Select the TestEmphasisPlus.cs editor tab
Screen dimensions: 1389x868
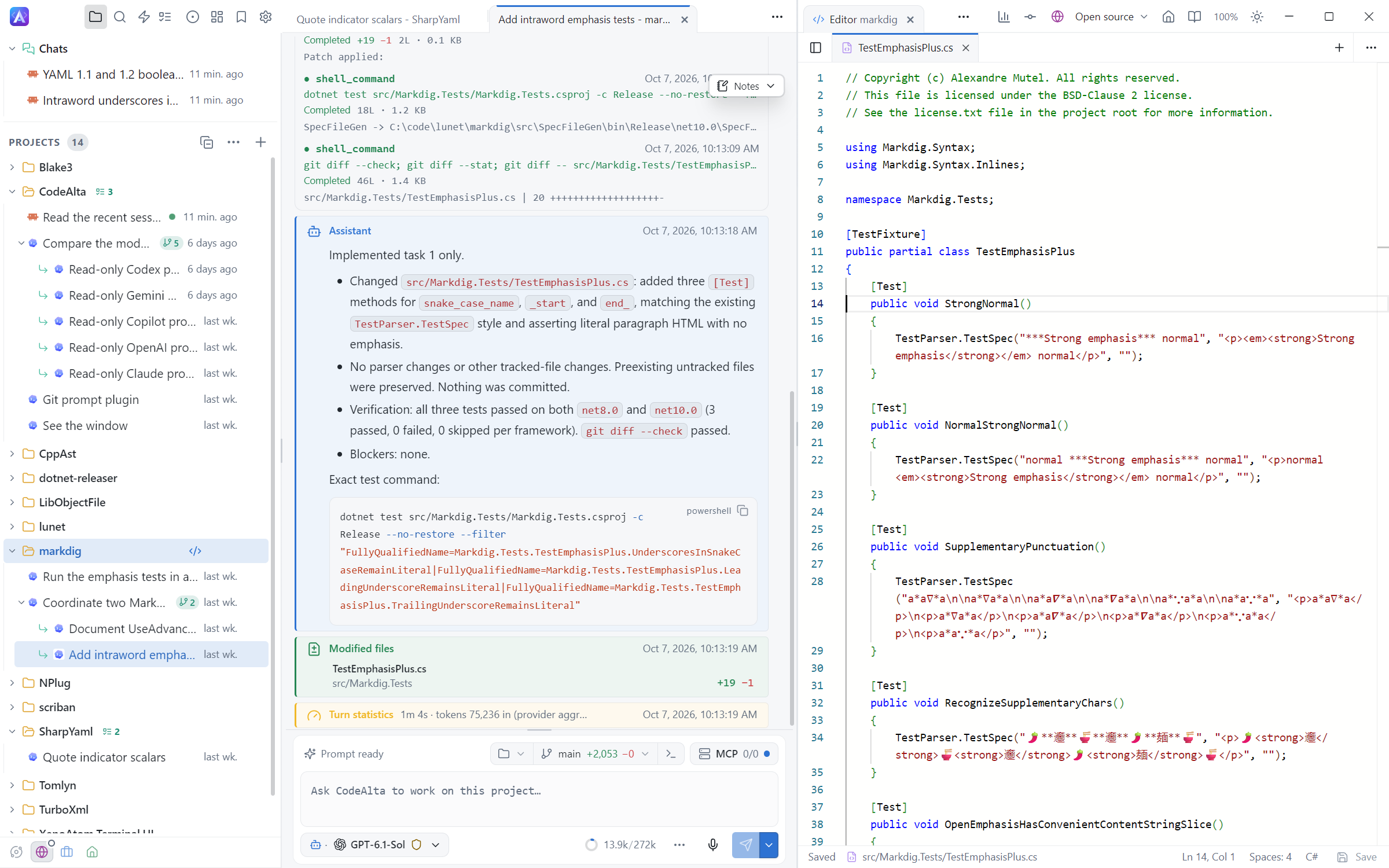[x=905, y=47]
